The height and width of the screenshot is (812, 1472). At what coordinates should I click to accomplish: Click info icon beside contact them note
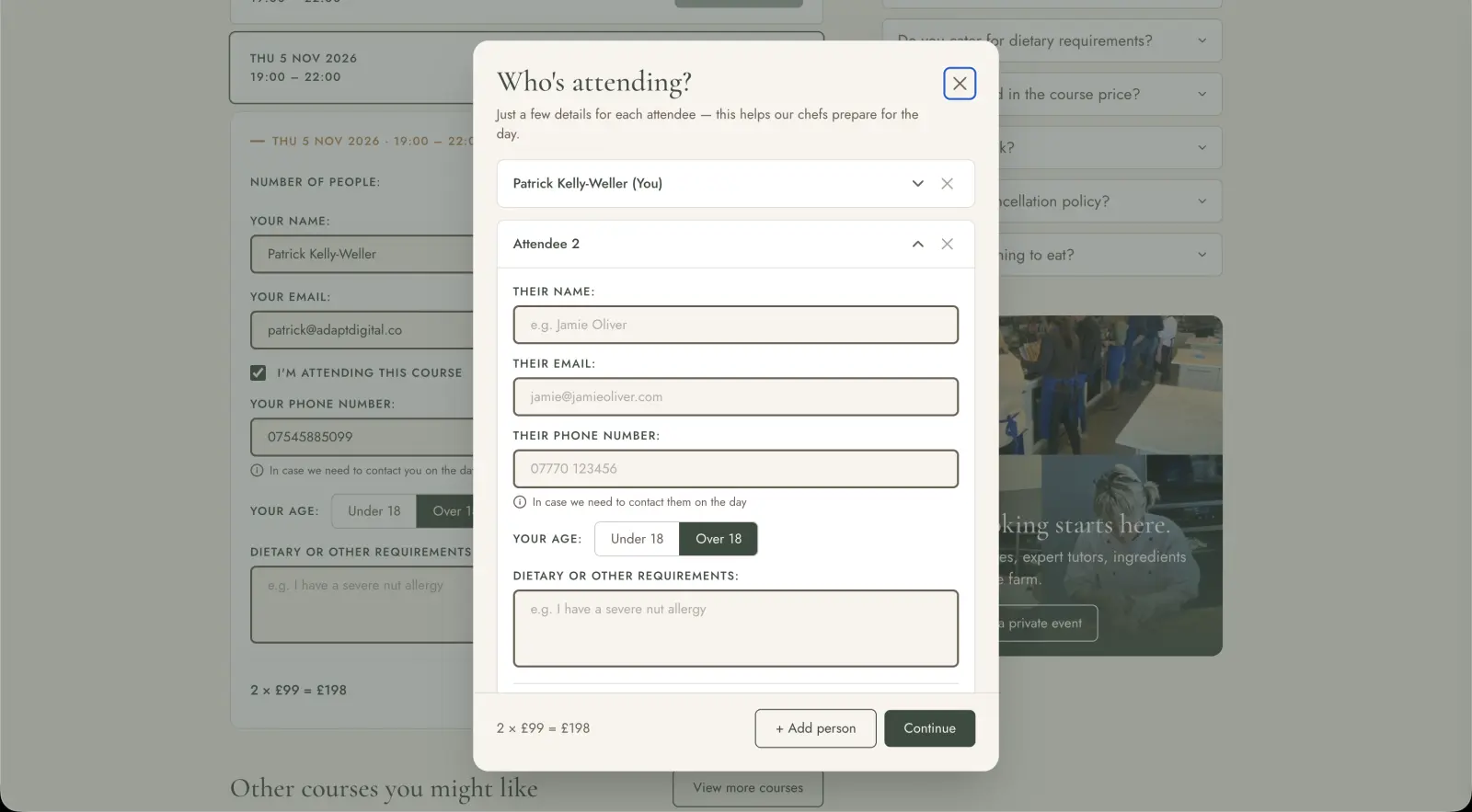pos(520,502)
